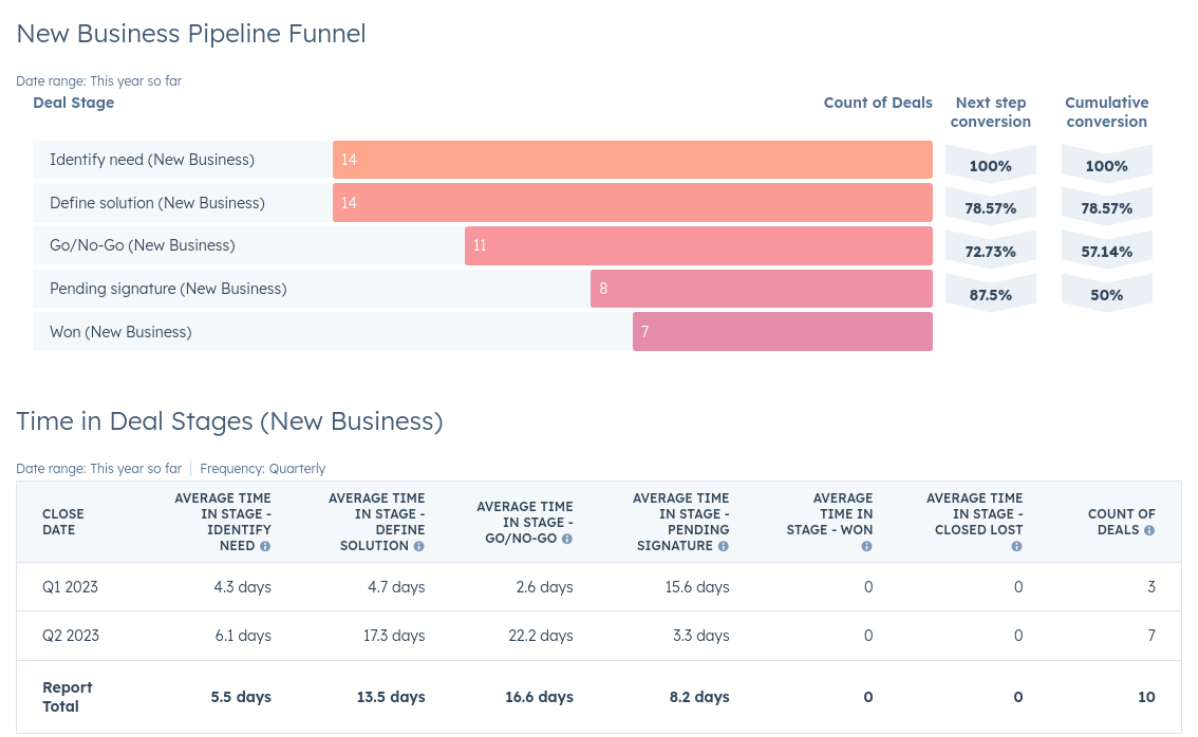This screenshot has height=737, width=1198.
Task: Select the Won funnel bar showing 7
Action: tap(782, 331)
